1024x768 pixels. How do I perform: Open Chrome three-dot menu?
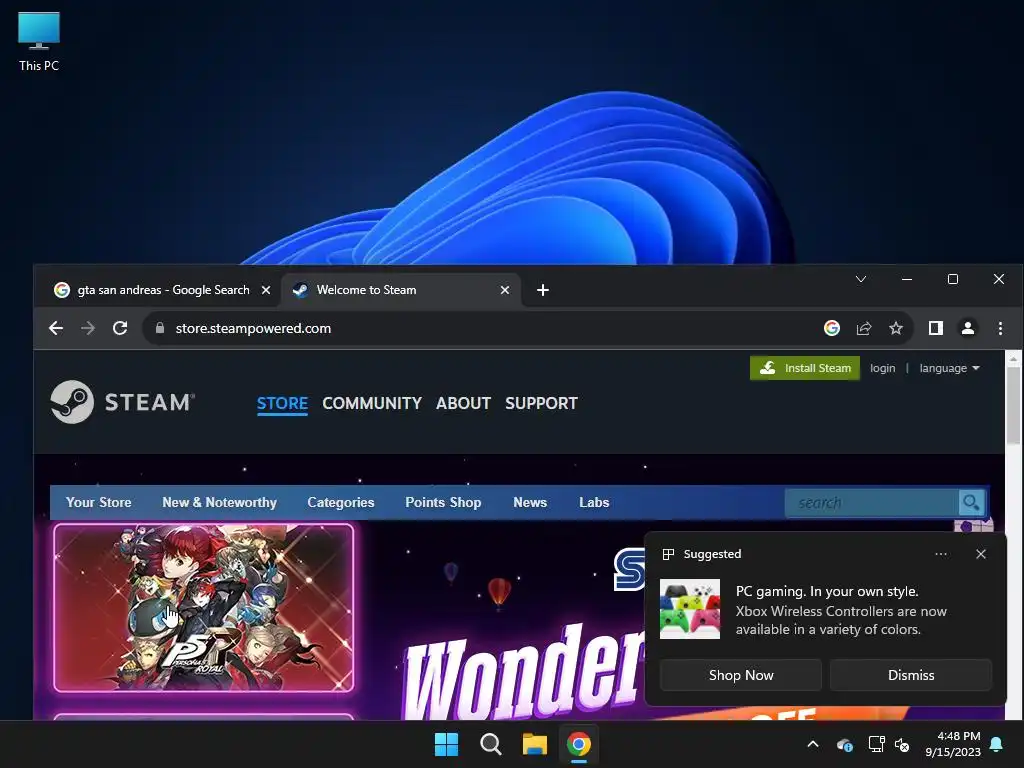pos(1000,328)
